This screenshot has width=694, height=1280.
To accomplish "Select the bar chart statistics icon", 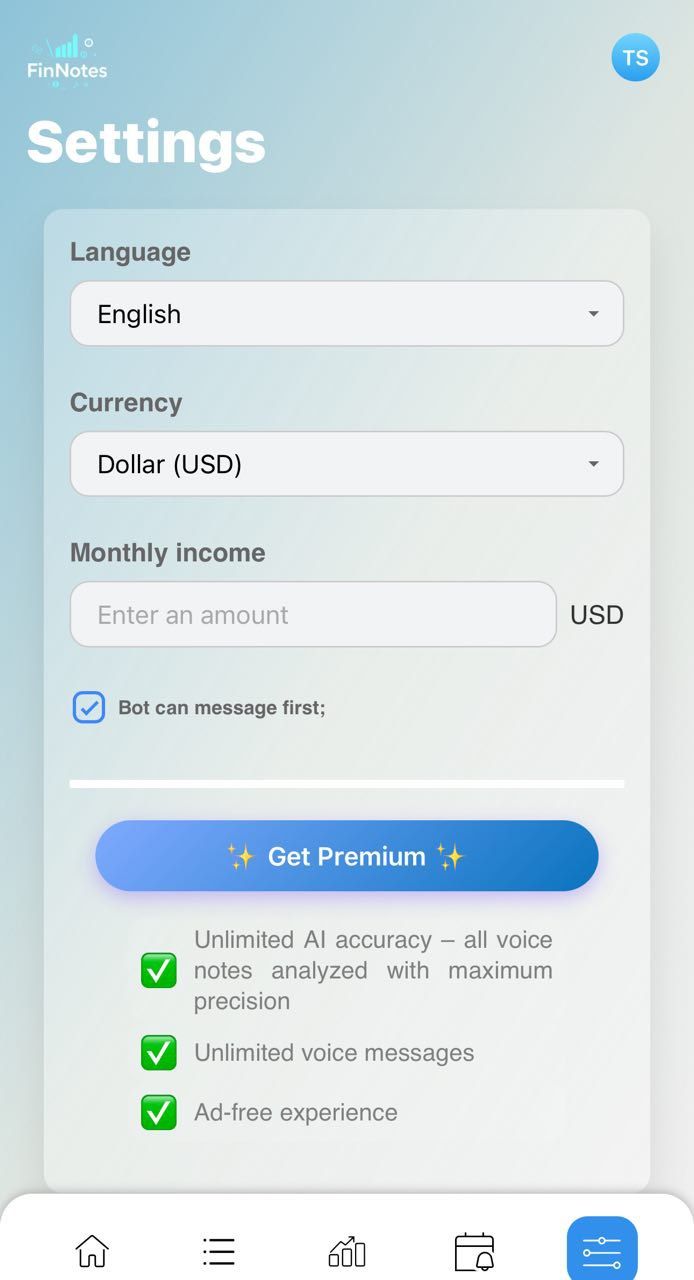I will tap(346, 1249).
